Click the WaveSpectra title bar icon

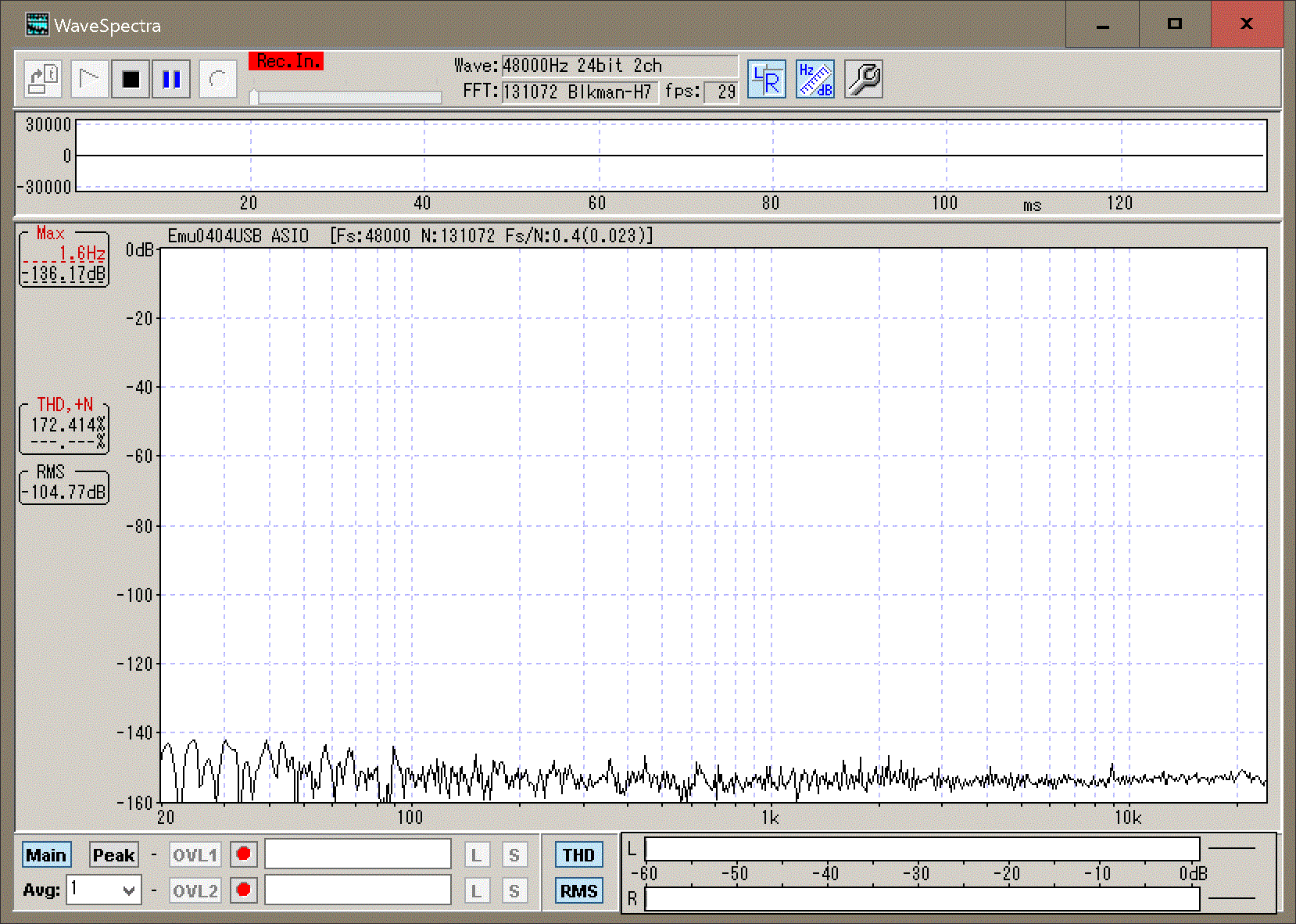[x=37, y=25]
